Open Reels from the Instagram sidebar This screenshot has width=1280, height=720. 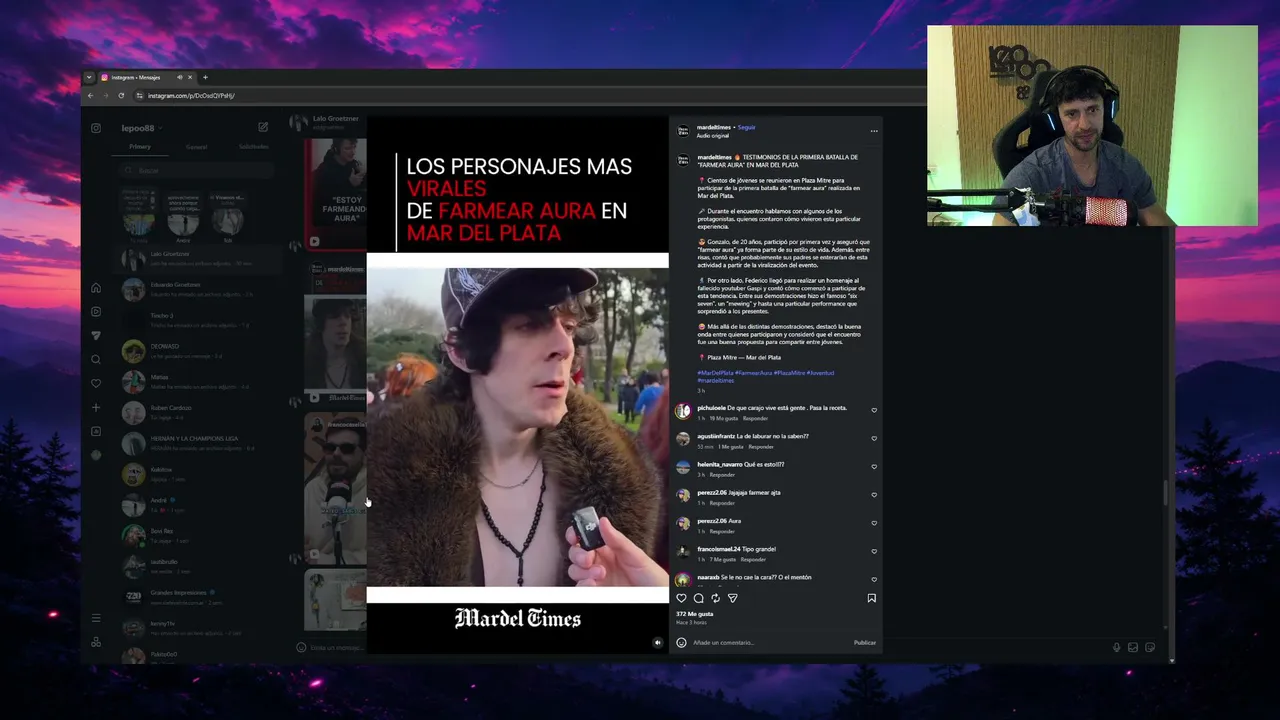[96, 312]
